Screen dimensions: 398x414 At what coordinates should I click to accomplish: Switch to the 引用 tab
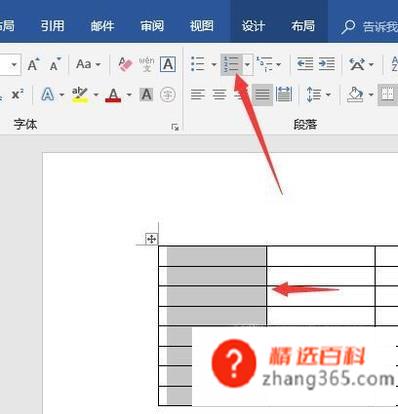click(x=52, y=26)
